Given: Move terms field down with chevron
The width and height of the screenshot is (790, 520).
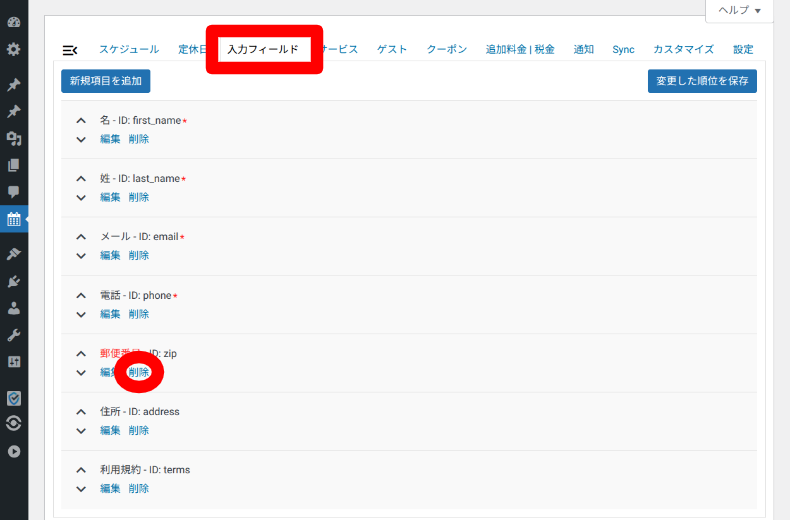Looking at the screenshot, I should [81, 489].
